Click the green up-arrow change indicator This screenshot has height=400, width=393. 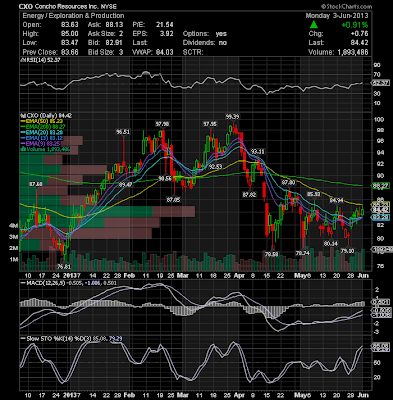[313, 25]
